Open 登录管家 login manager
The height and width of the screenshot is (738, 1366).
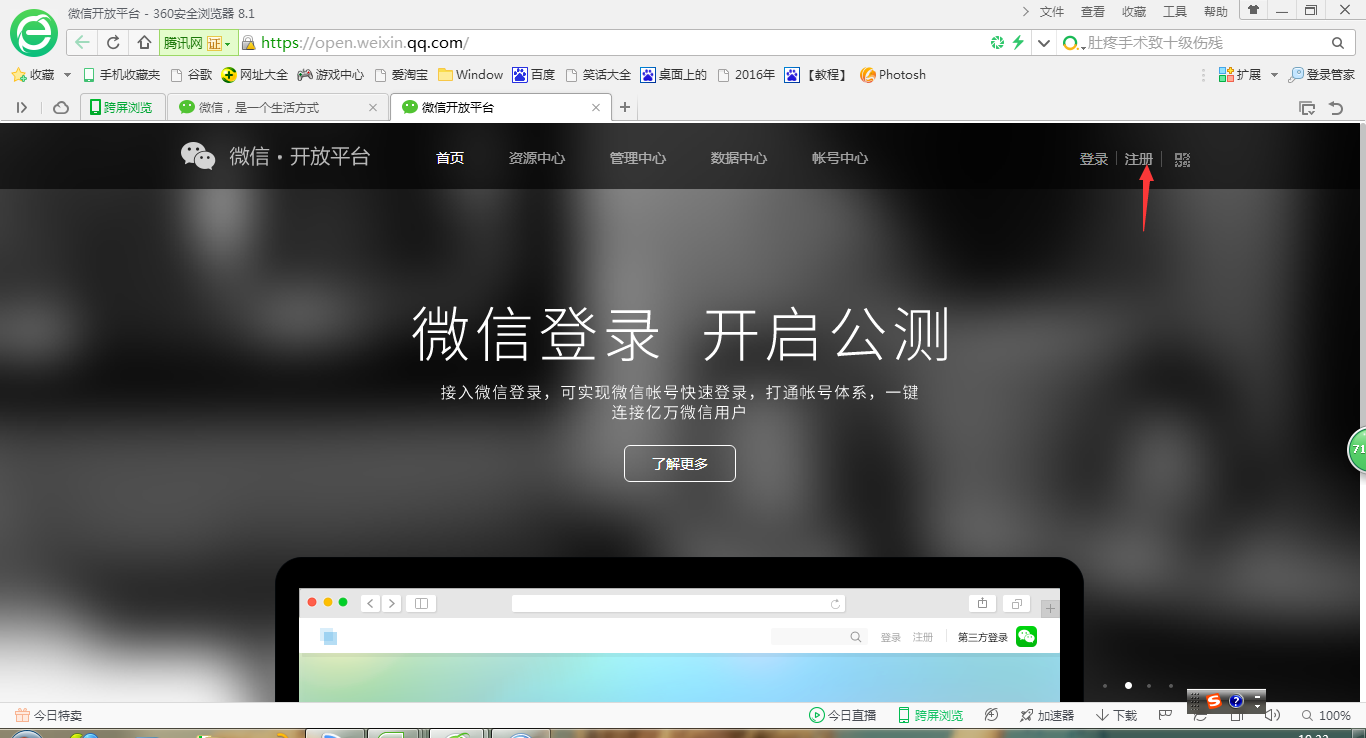coord(1322,75)
